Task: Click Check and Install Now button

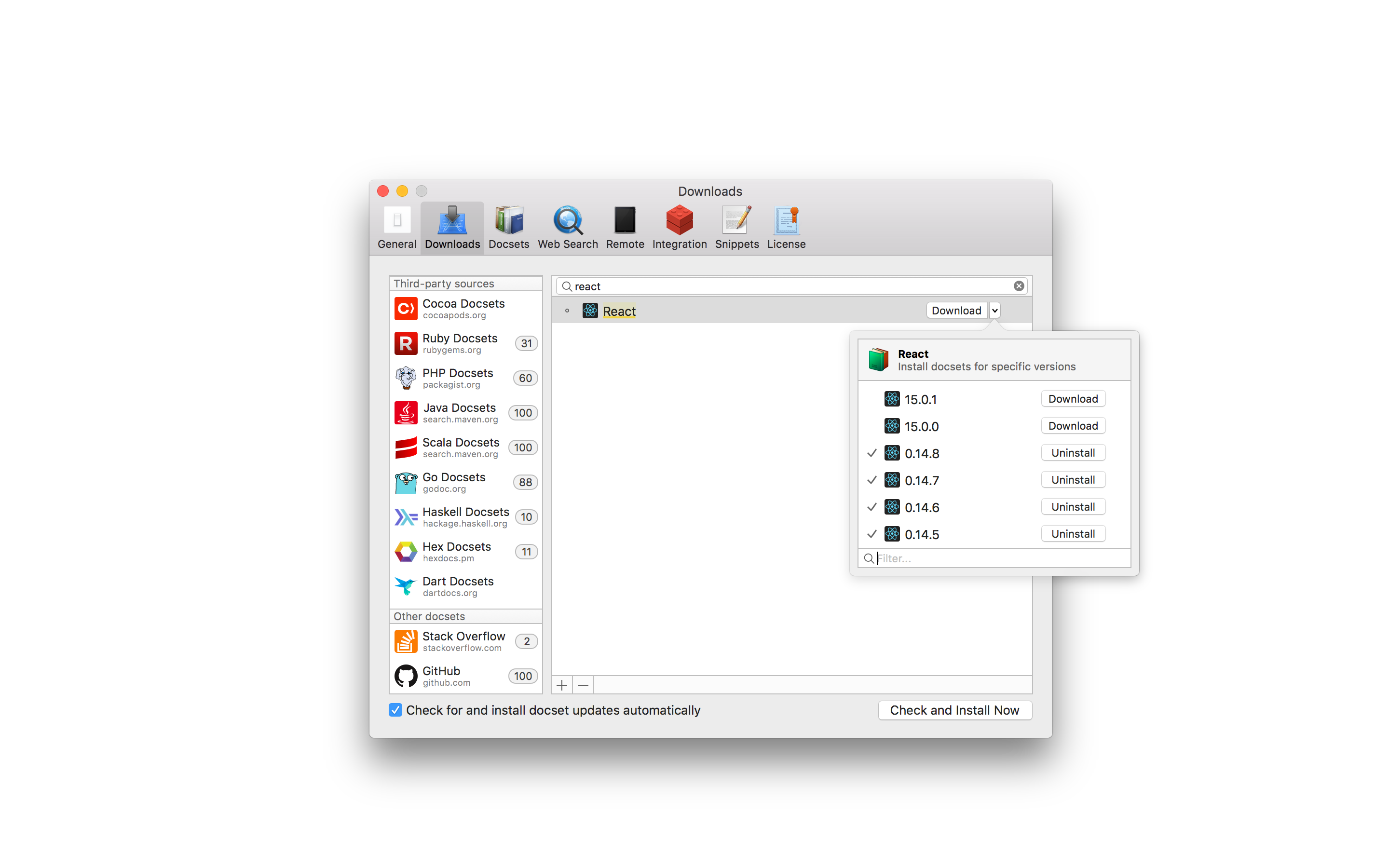Action: coord(954,710)
